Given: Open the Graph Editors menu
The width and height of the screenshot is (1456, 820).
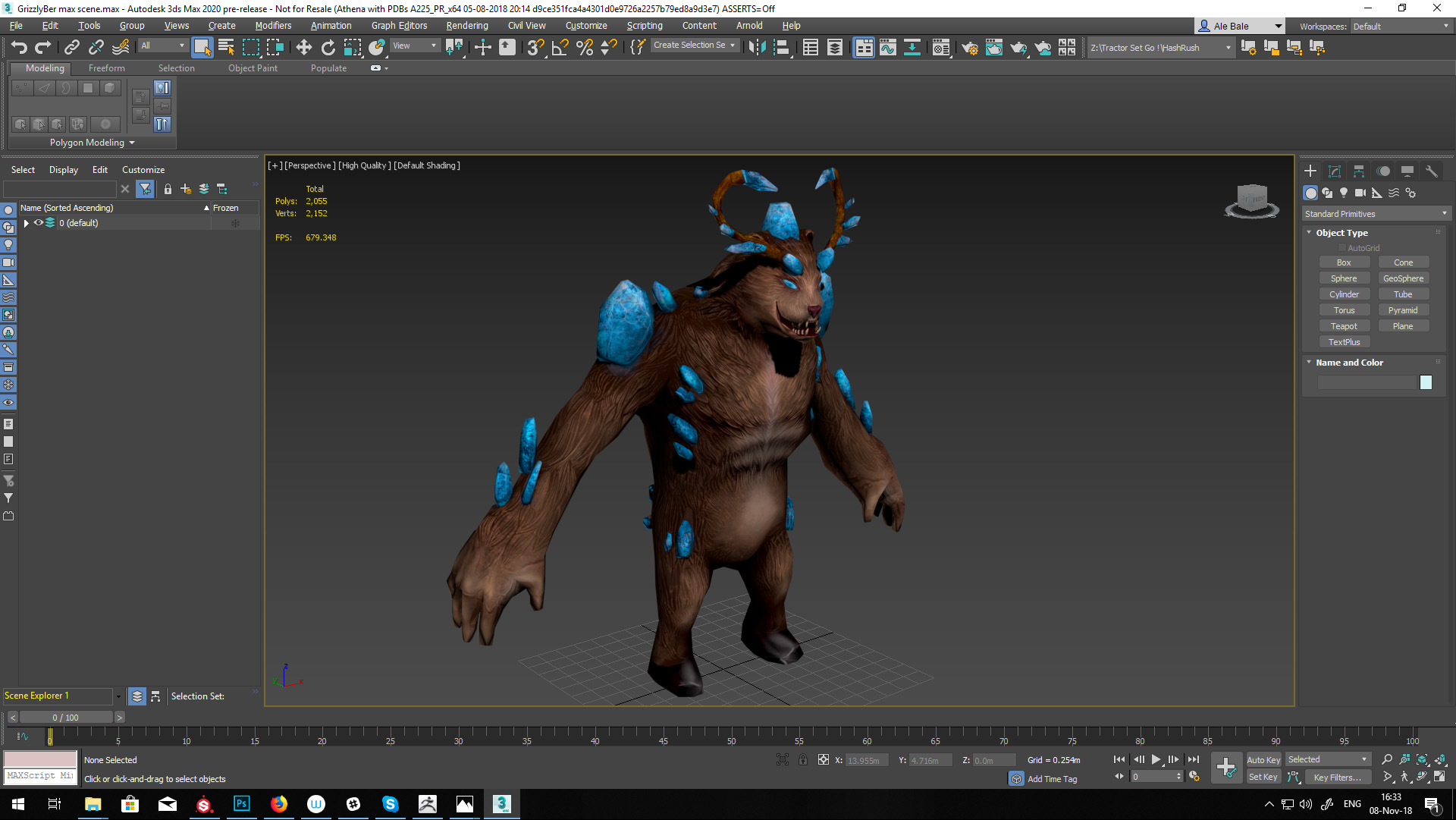Looking at the screenshot, I should 399,26.
